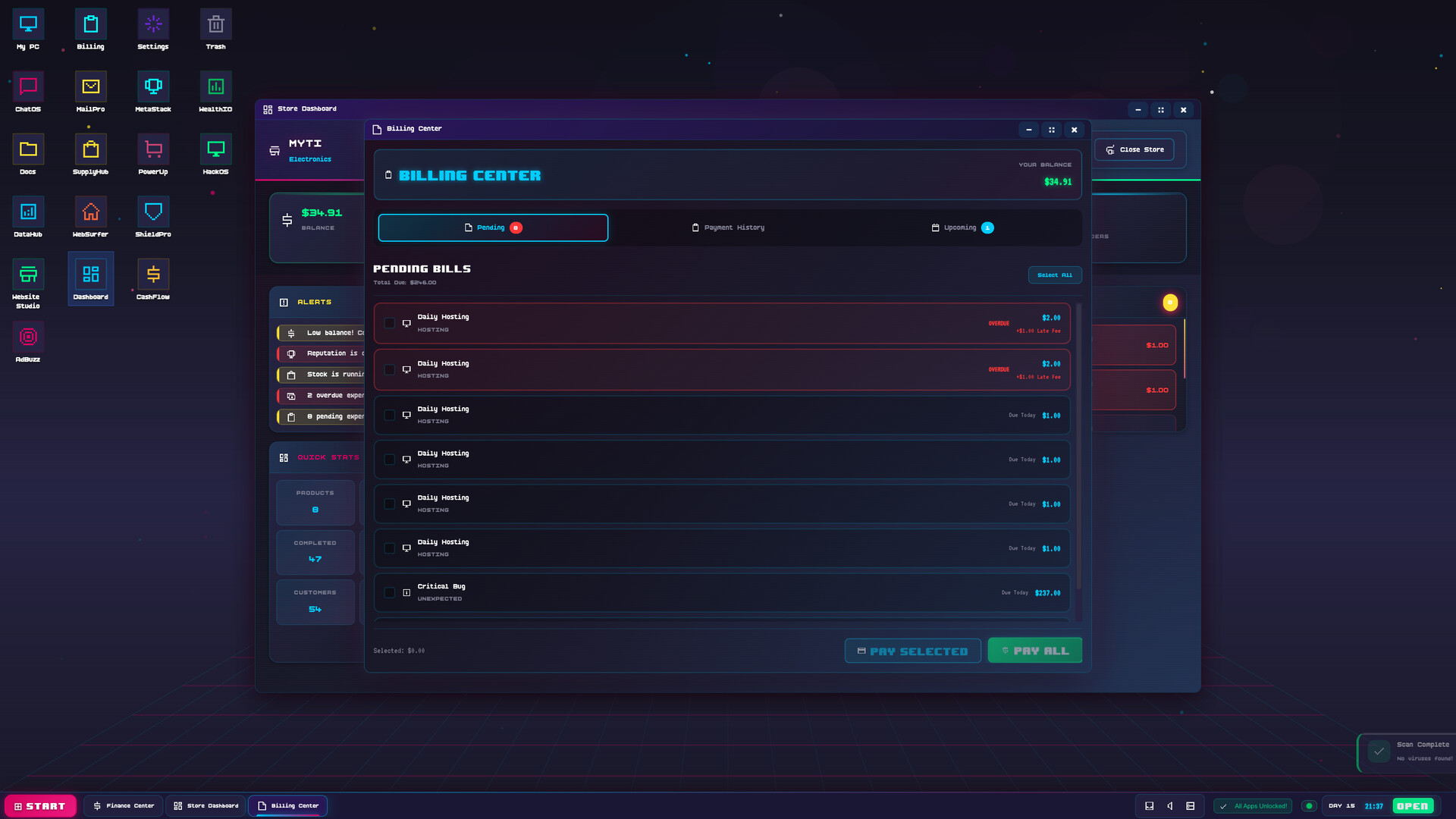Click Select All in Pending Bills
The width and height of the screenshot is (1456, 819).
(1055, 275)
